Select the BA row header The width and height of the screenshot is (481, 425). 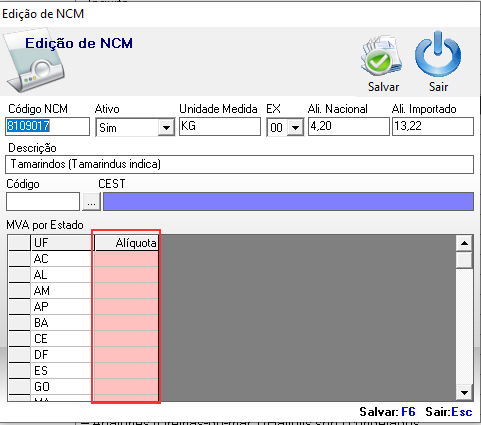19,323
